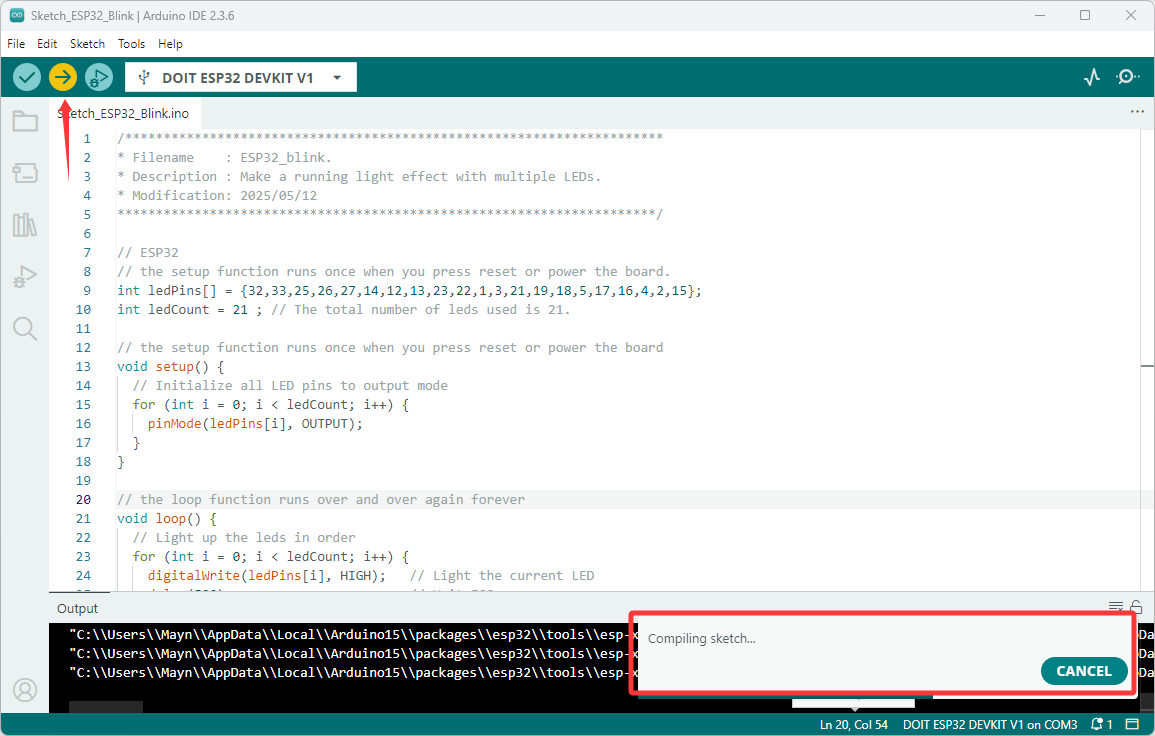Open the Tools menu

coord(131,43)
